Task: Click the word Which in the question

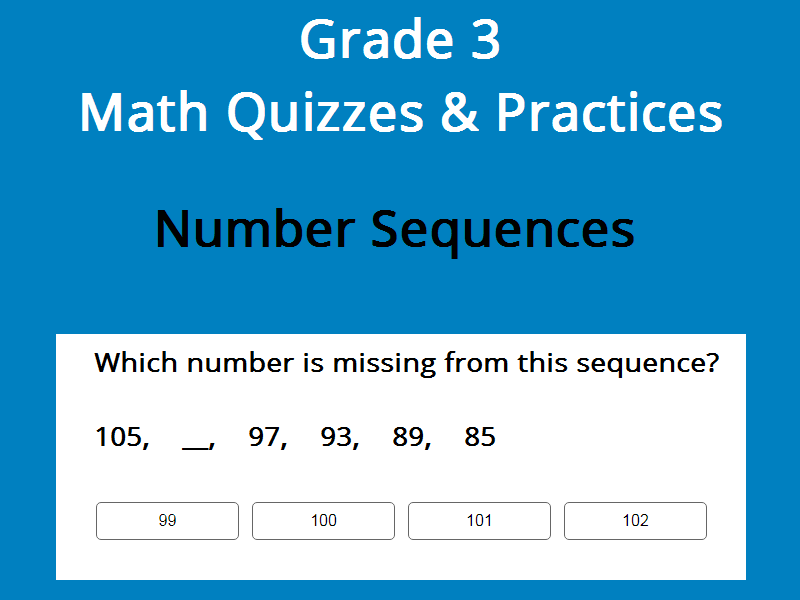Action: [x=131, y=362]
